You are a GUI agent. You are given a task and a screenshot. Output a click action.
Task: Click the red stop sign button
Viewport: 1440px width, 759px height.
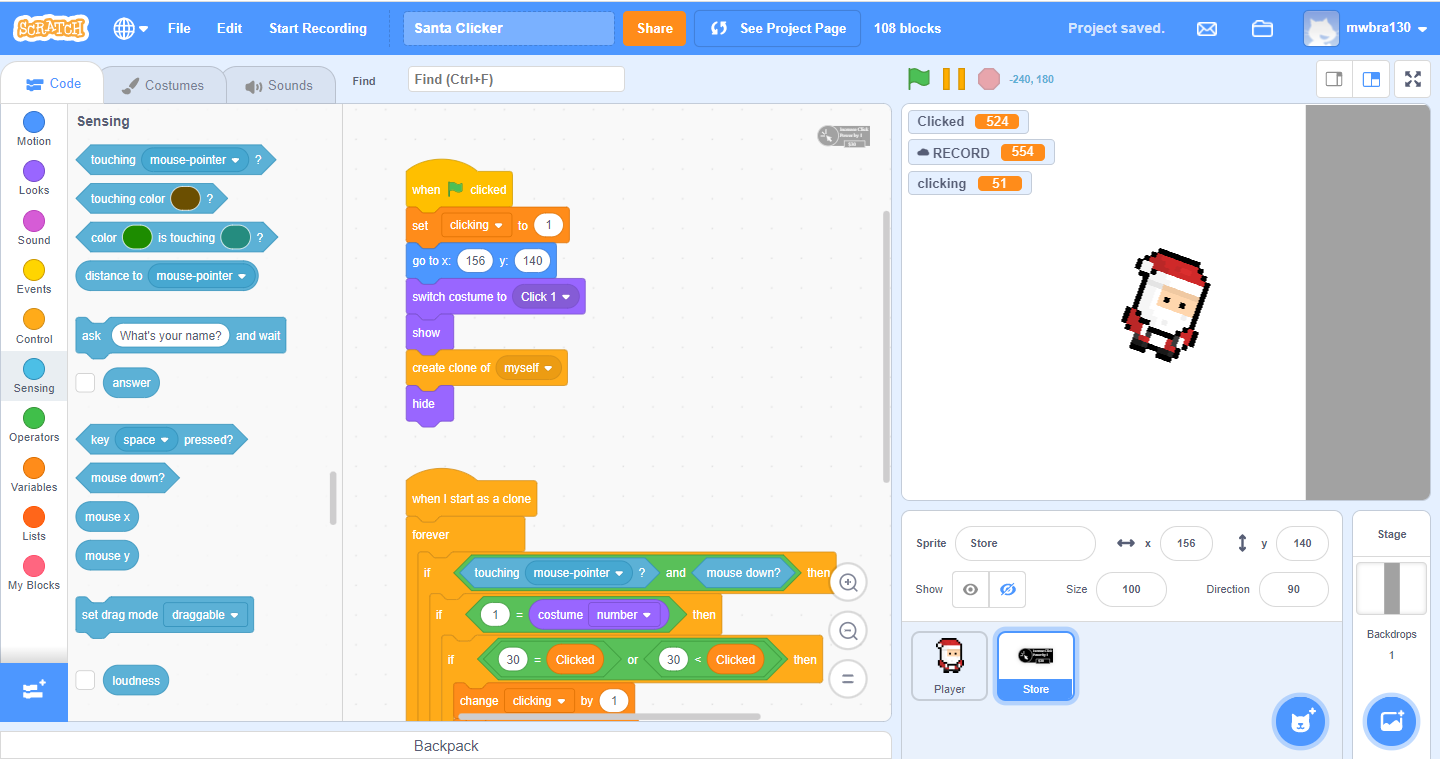[989, 79]
